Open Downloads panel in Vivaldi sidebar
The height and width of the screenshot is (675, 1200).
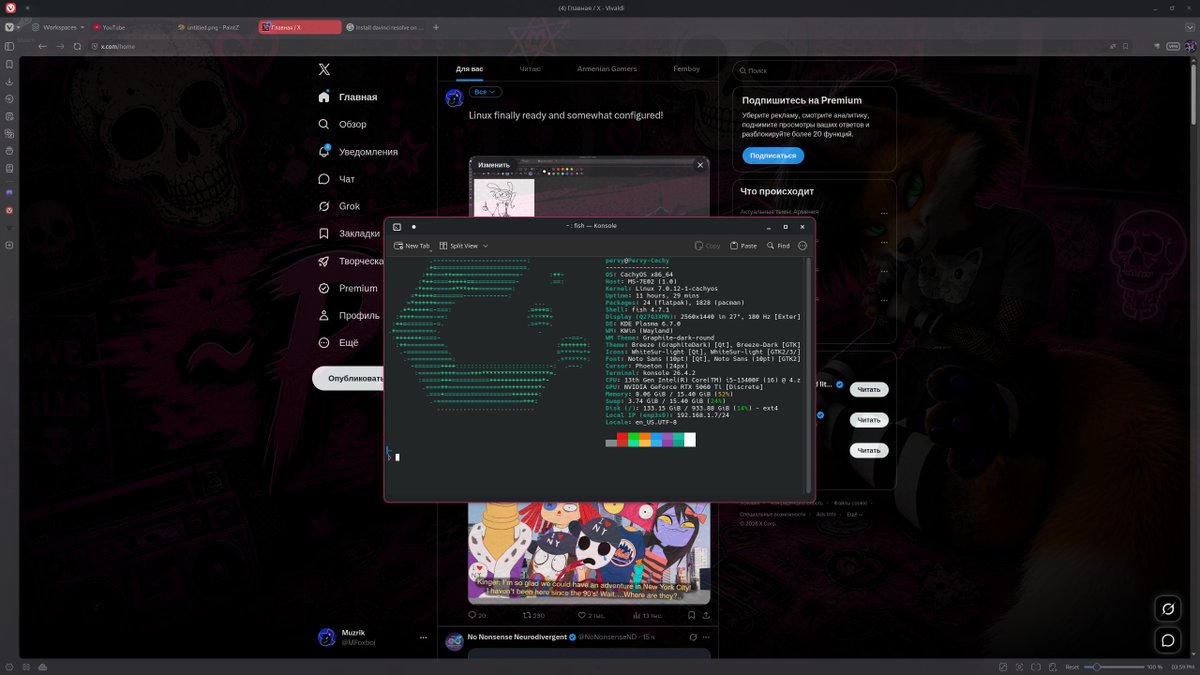[9, 81]
